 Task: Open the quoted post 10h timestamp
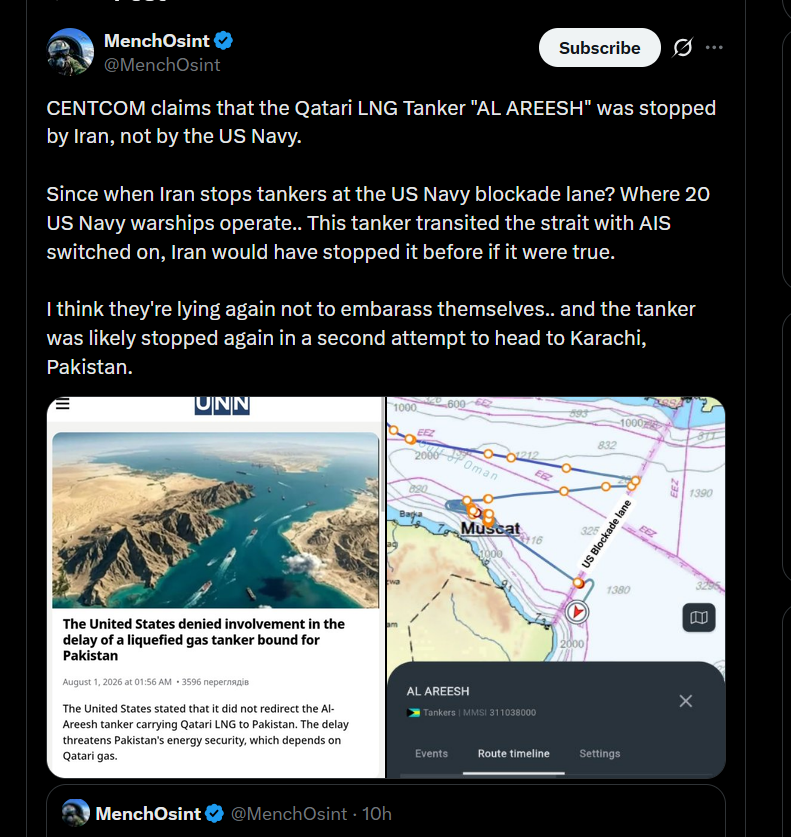[x=376, y=814]
